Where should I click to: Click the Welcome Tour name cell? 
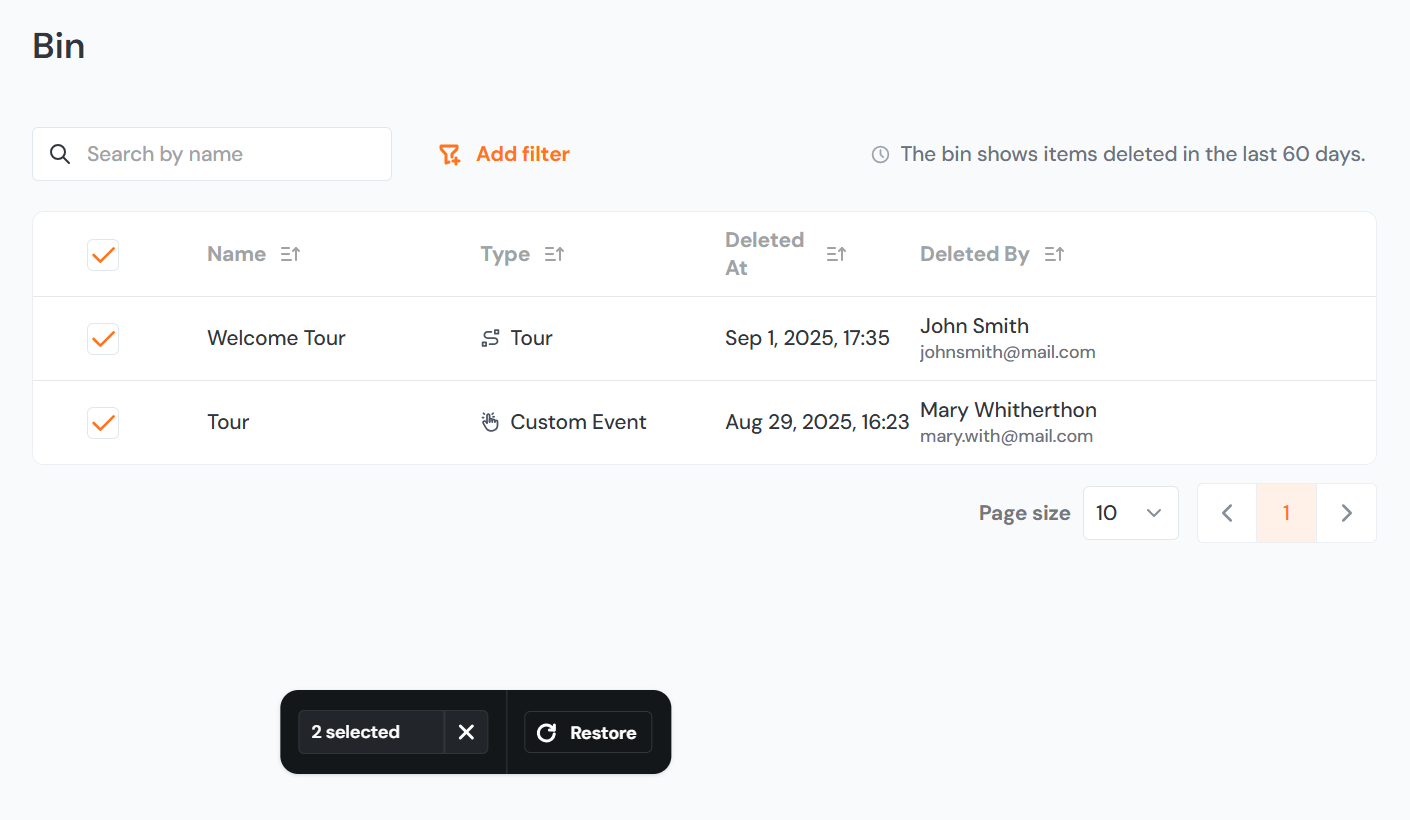[276, 338]
